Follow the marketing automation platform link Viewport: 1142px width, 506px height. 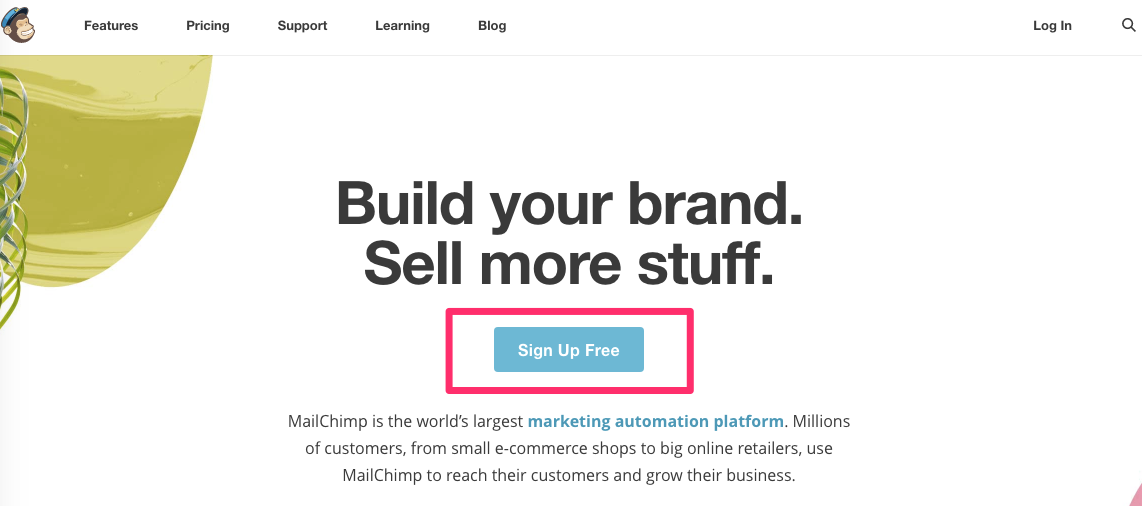tap(655, 421)
